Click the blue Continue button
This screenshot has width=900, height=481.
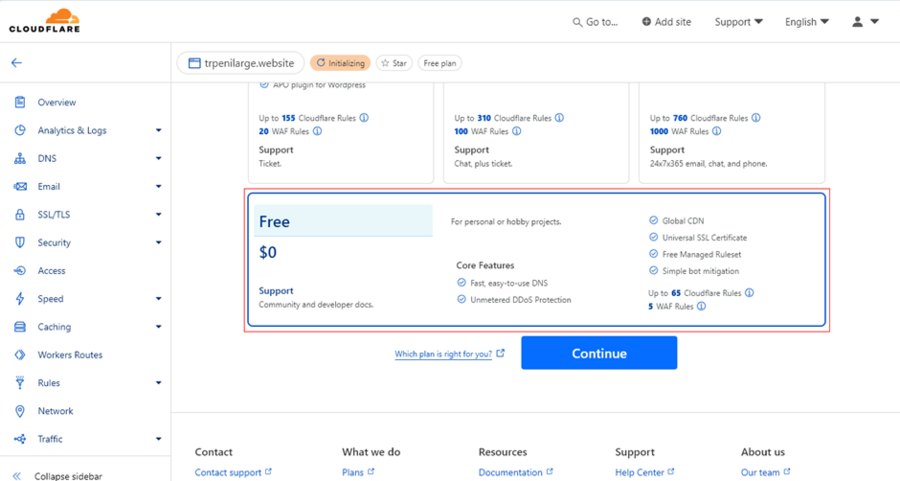pyautogui.click(x=599, y=353)
